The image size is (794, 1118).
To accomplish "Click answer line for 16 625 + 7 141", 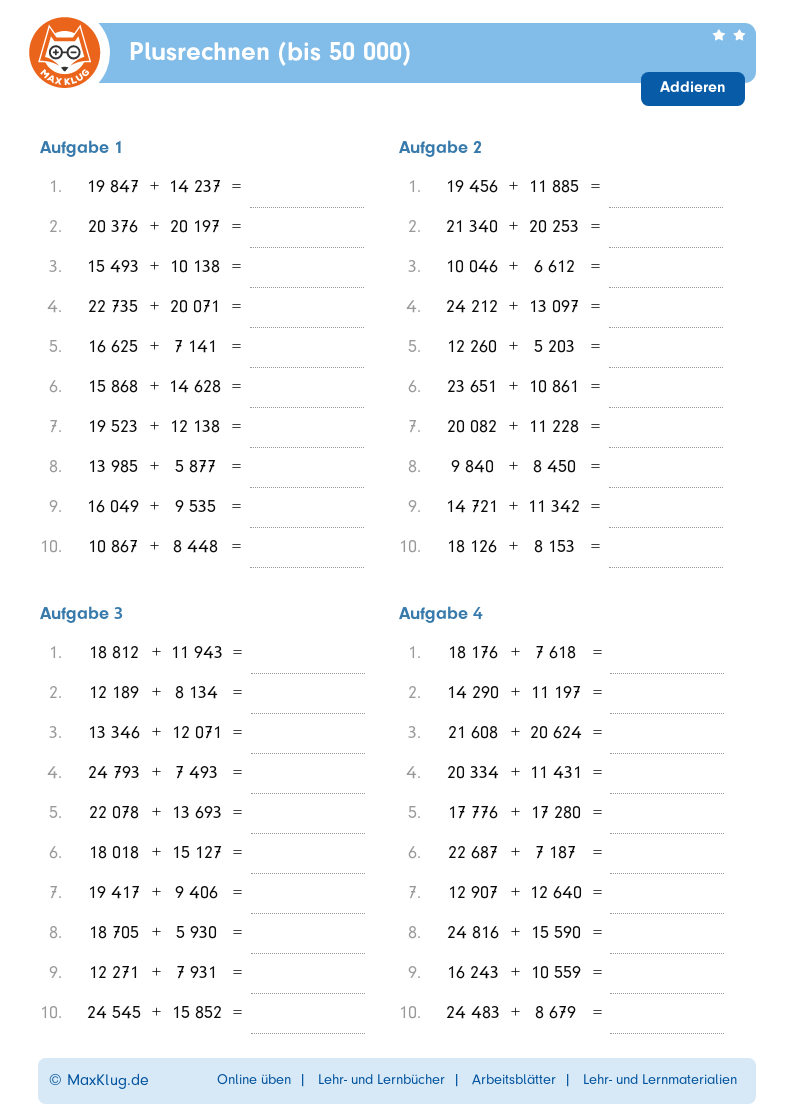I will tap(306, 355).
